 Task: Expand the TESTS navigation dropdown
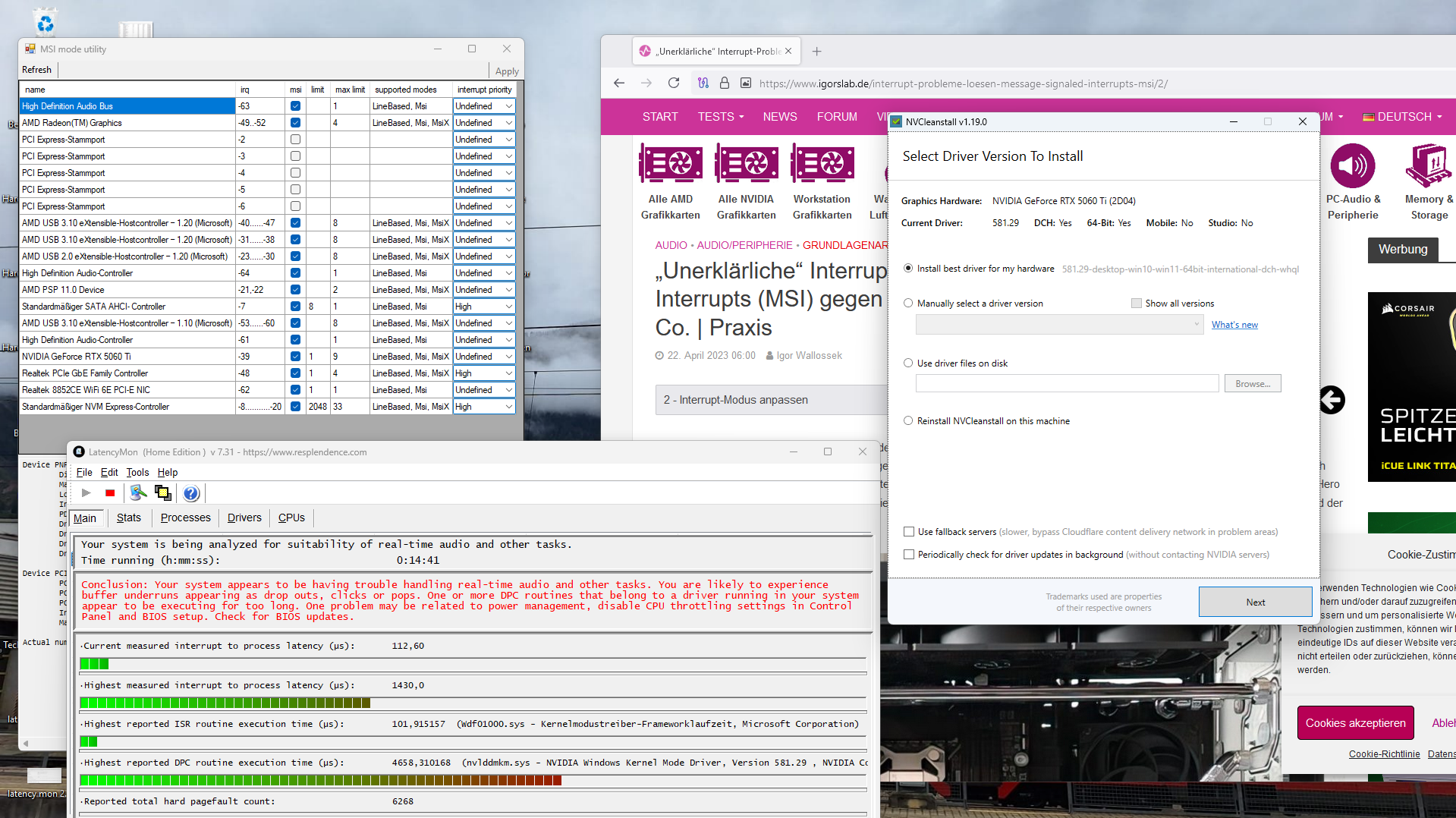(x=721, y=117)
